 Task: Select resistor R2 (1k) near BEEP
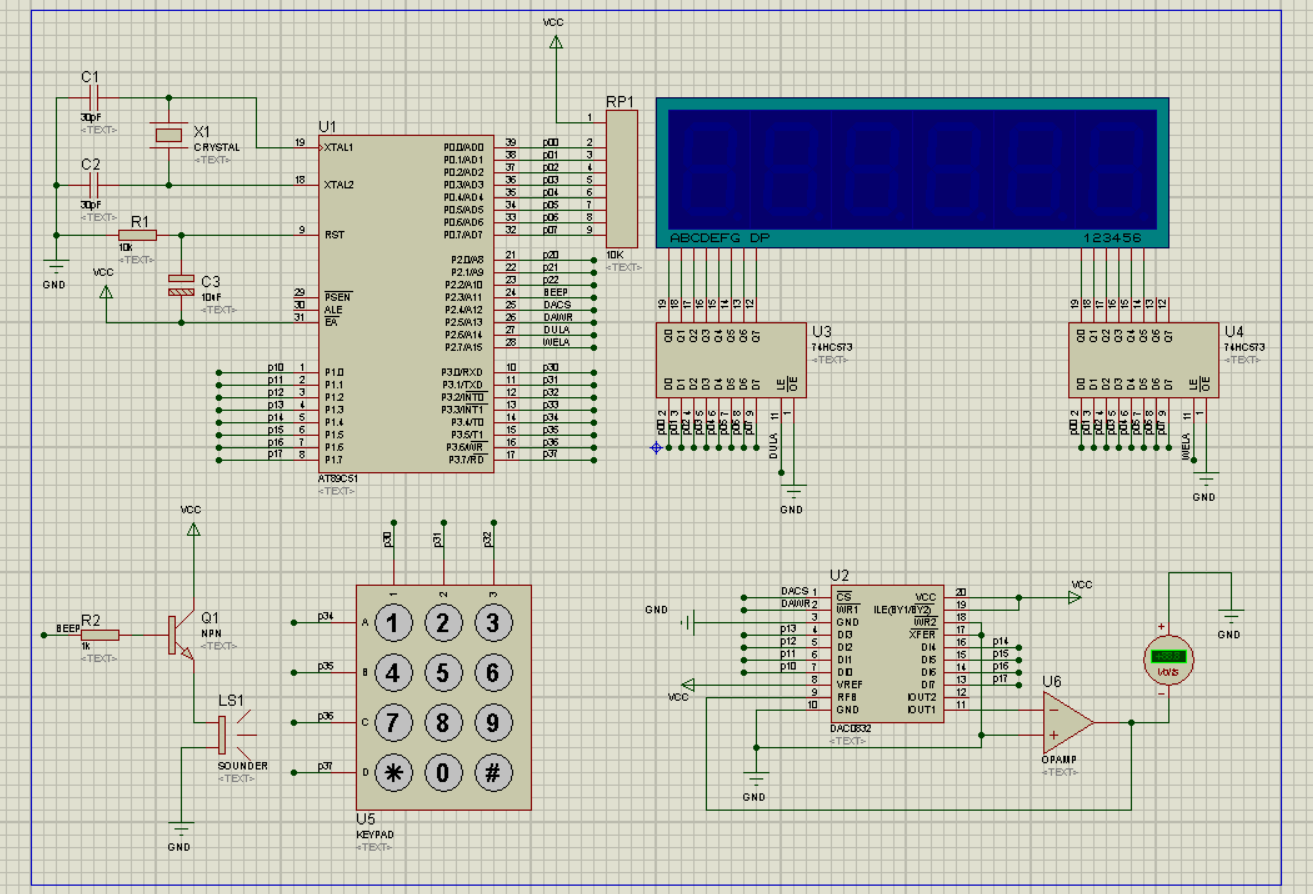(x=99, y=634)
